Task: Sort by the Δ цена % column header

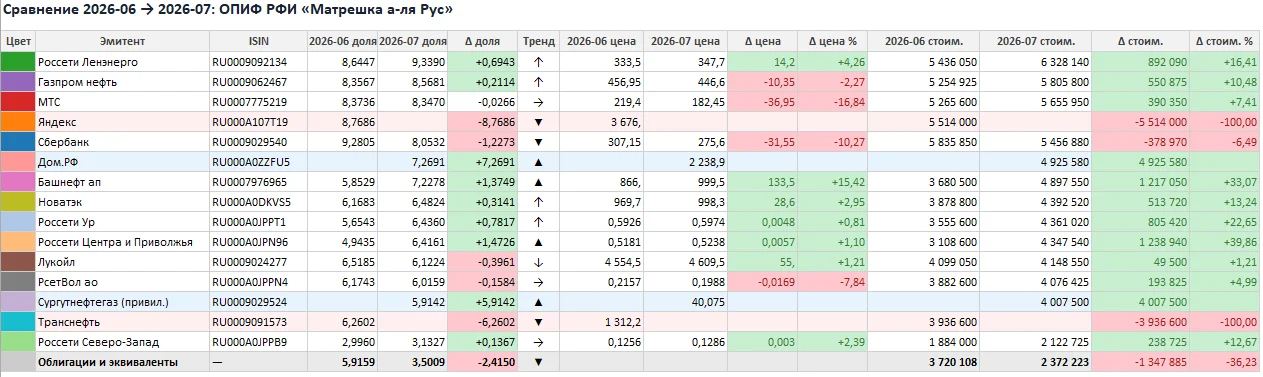Action: [833, 41]
